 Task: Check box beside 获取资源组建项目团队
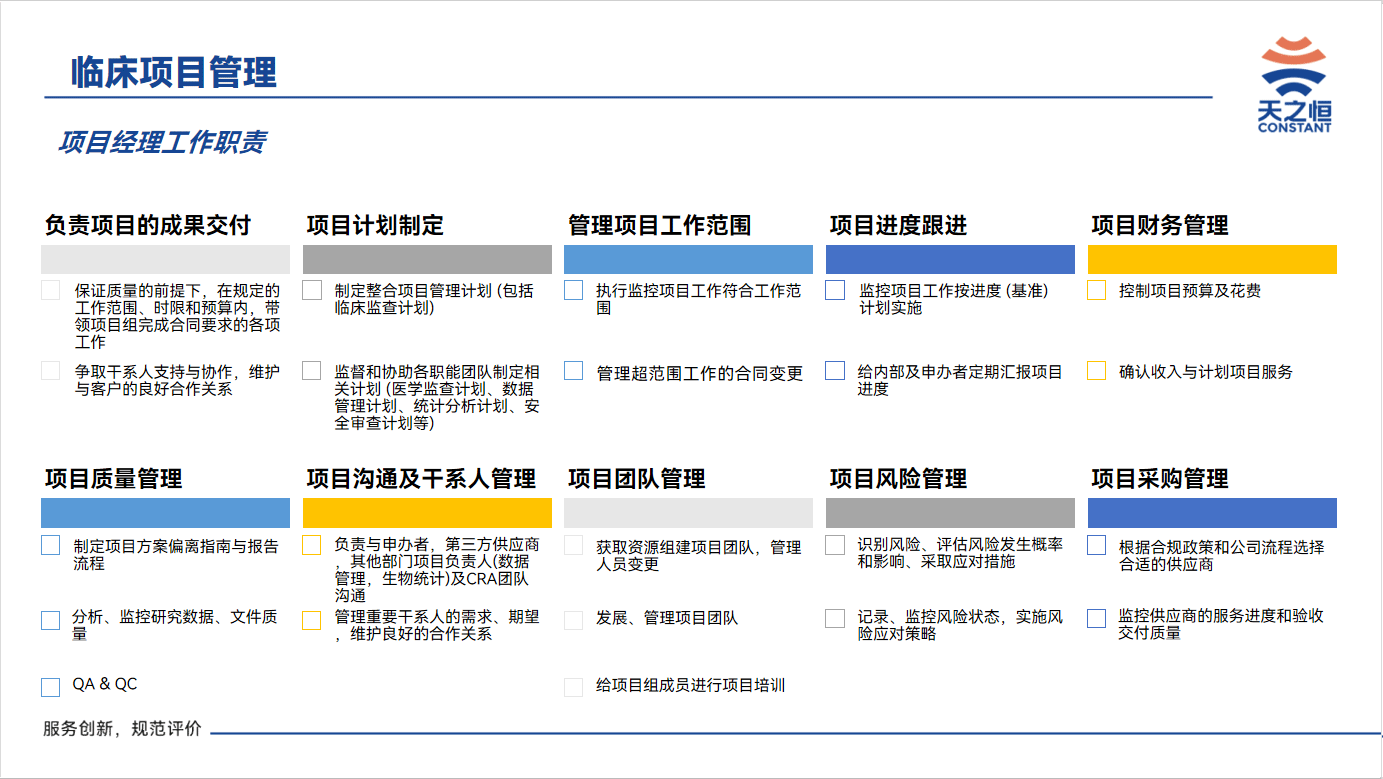coord(573,545)
